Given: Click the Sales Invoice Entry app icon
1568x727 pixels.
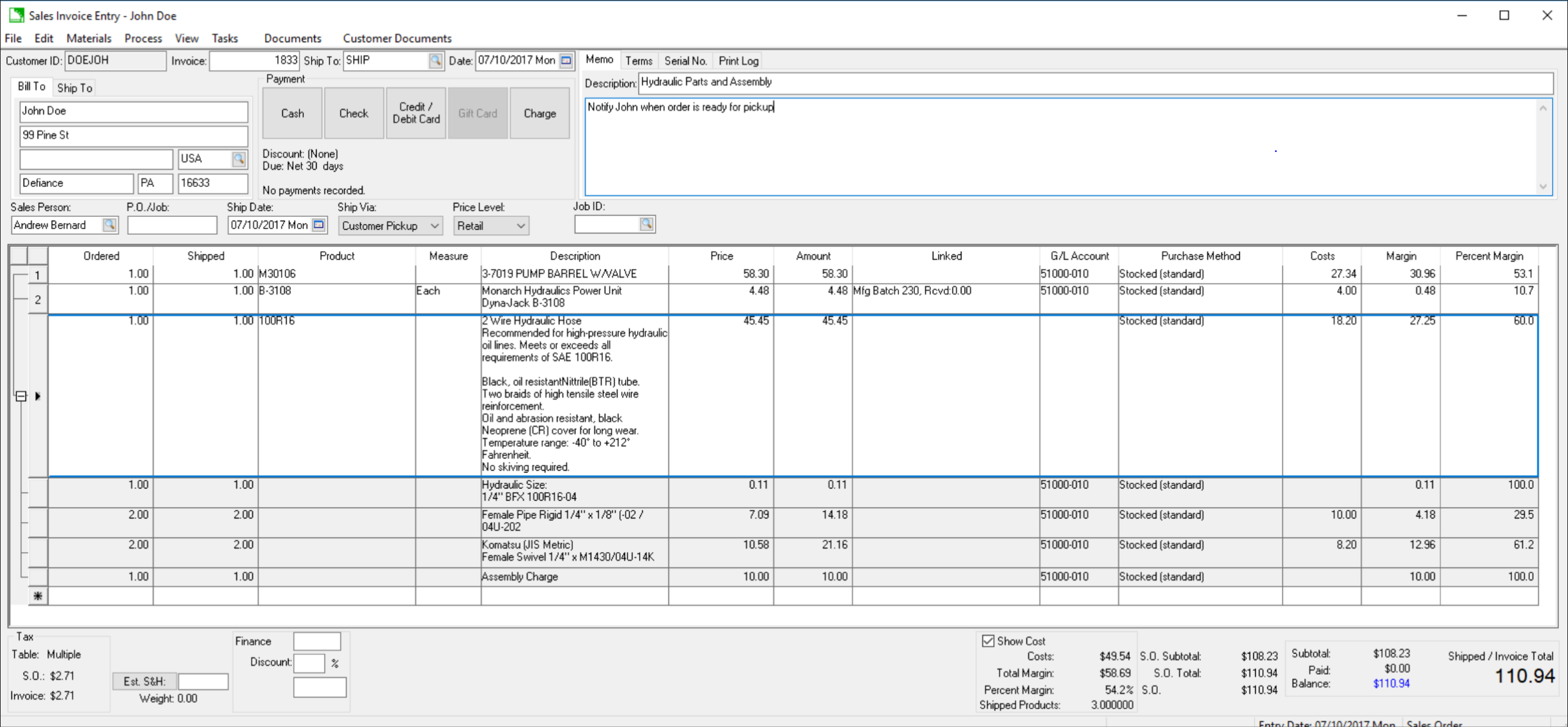Looking at the screenshot, I should click(x=16, y=15).
